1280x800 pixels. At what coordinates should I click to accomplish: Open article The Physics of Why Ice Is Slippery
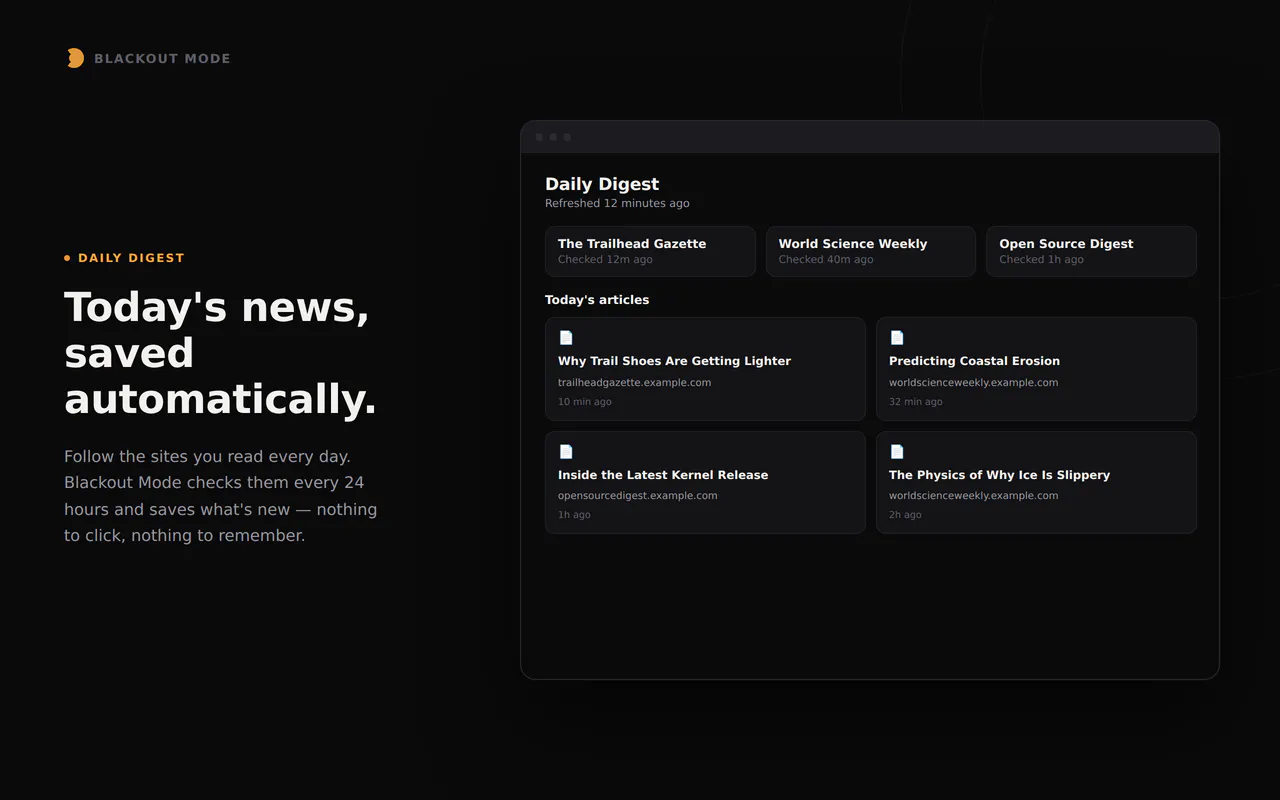pyautogui.click(x=1036, y=482)
